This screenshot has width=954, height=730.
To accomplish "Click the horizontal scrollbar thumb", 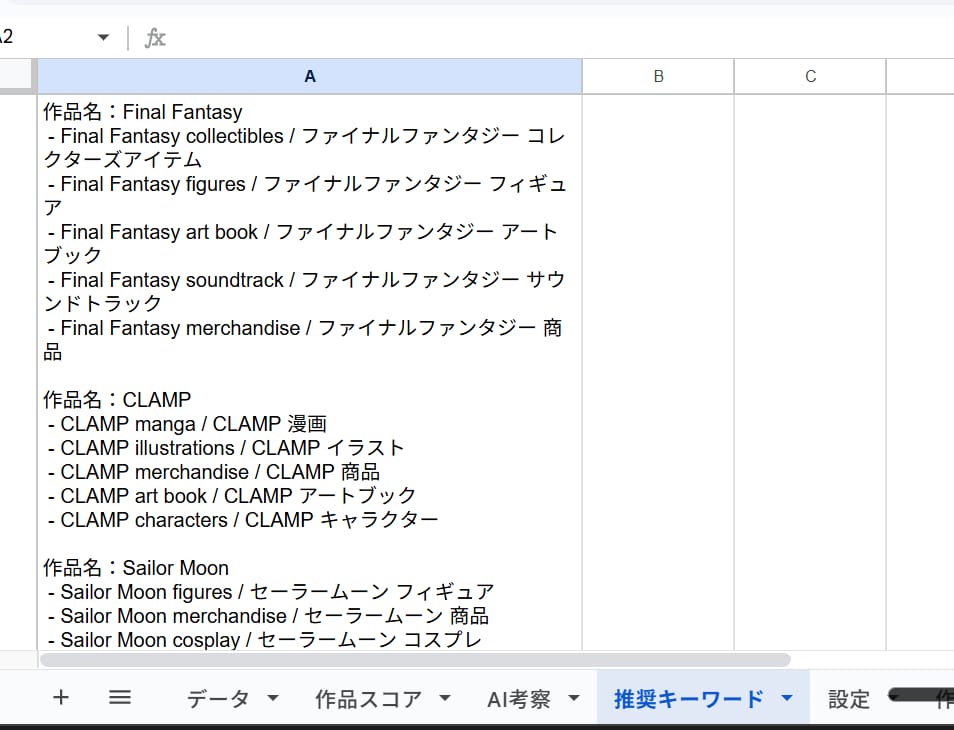I will point(415,660).
